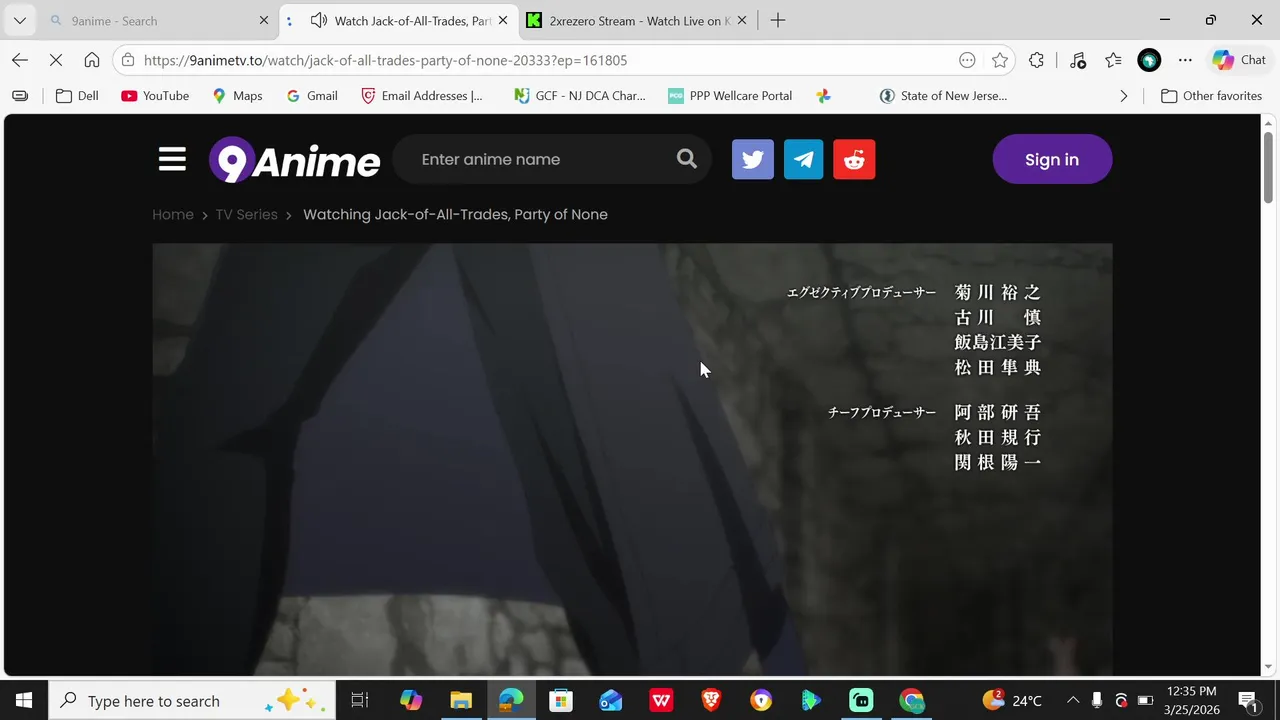Open the Favorites hub icon
1280x720 pixels.
[1113, 60]
